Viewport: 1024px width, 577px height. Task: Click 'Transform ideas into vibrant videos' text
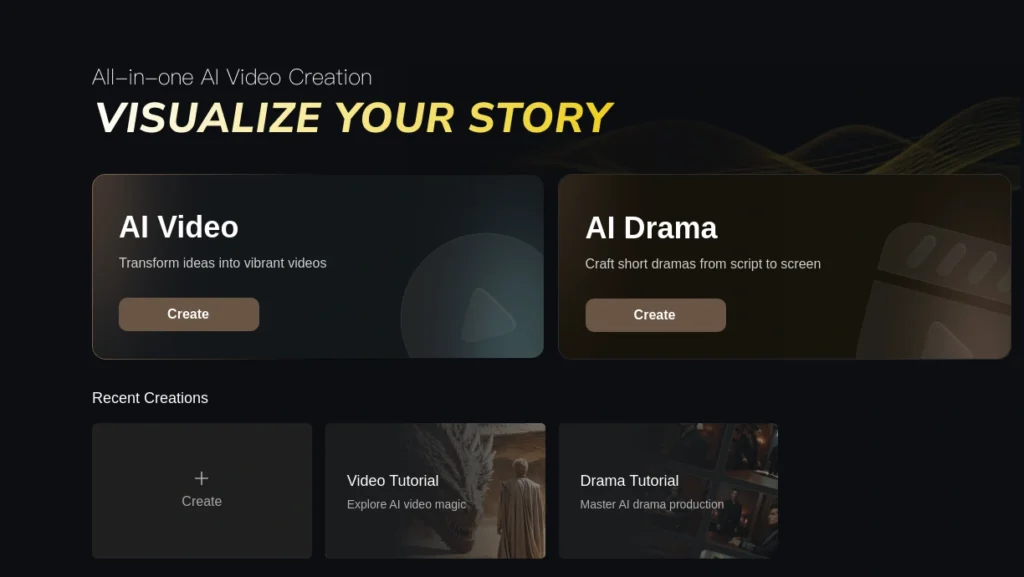222,263
